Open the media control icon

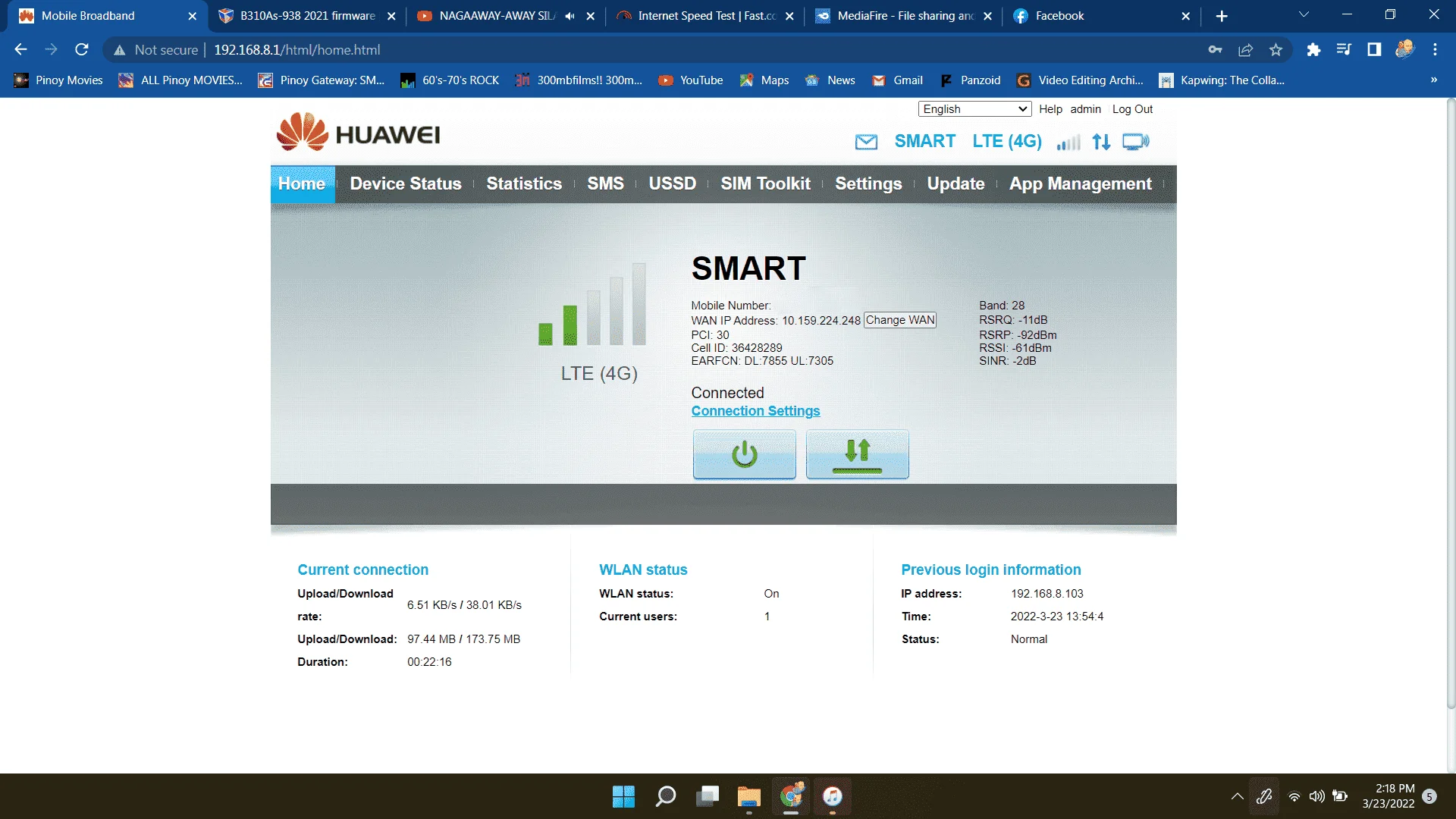[x=1344, y=49]
